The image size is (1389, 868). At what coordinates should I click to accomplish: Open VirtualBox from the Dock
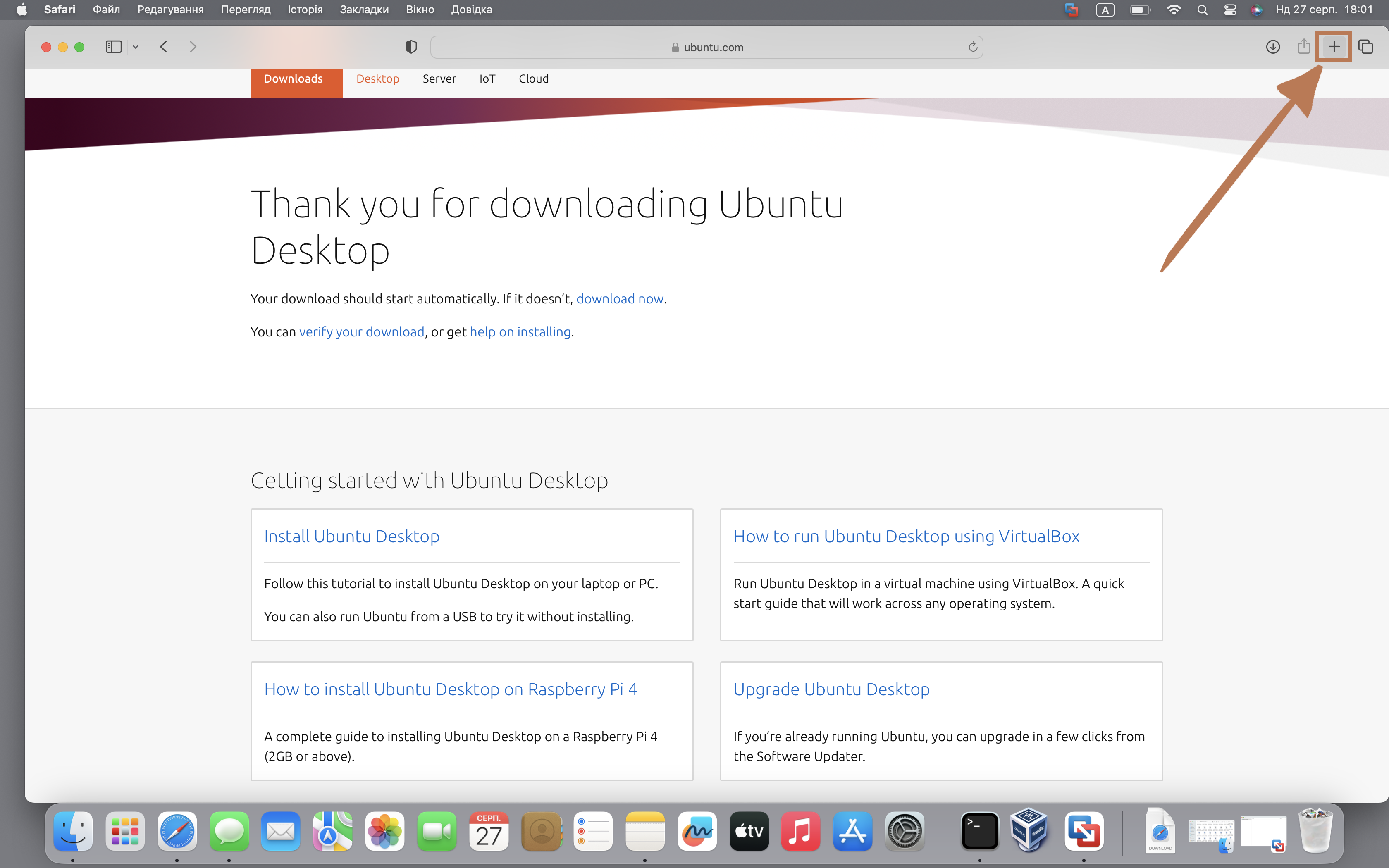pos(1030,830)
